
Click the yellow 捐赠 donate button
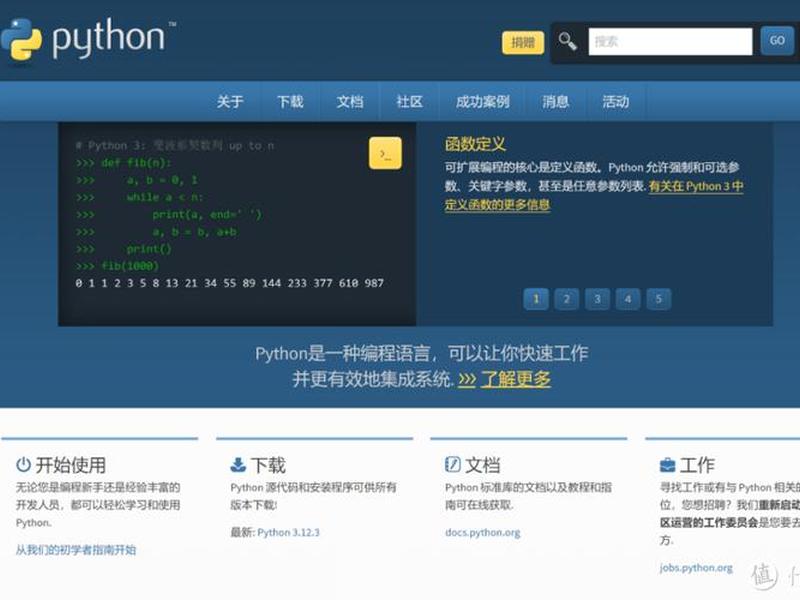point(523,42)
